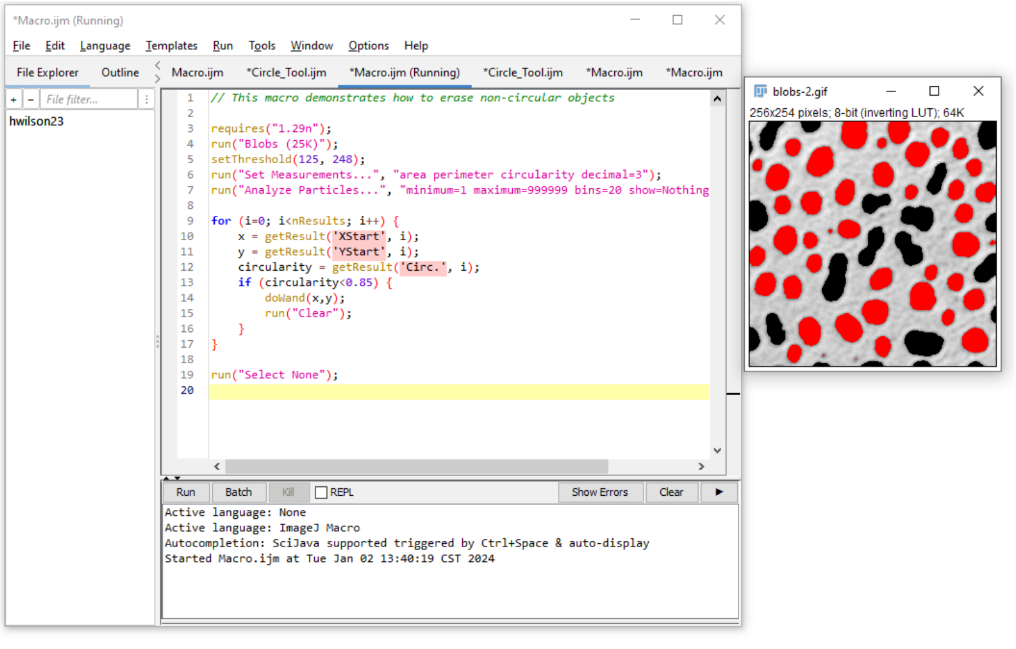Open the Language menu
Viewport: 1016px width, 649px height.
(105, 46)
